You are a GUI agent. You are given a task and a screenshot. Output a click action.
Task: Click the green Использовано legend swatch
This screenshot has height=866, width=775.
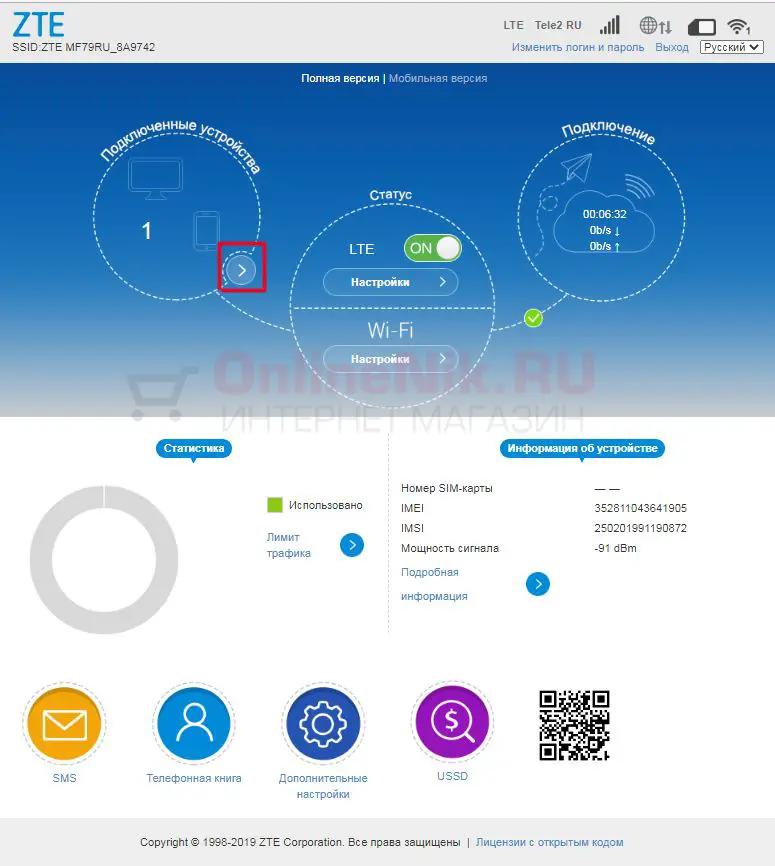pyautogui.click(x=275, y=505)
